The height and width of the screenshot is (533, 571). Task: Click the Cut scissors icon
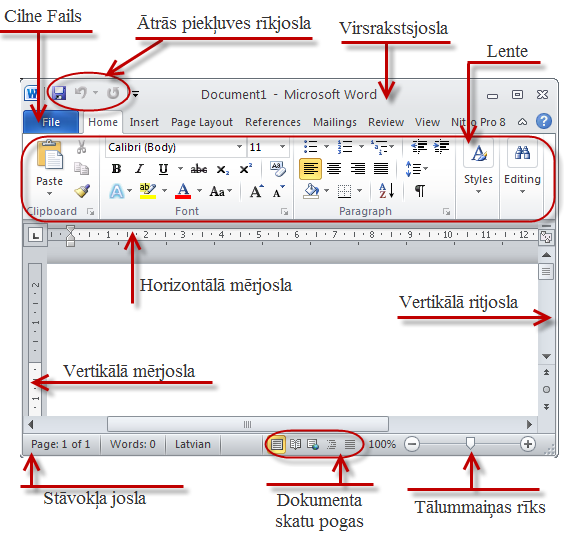pos(82,147)
